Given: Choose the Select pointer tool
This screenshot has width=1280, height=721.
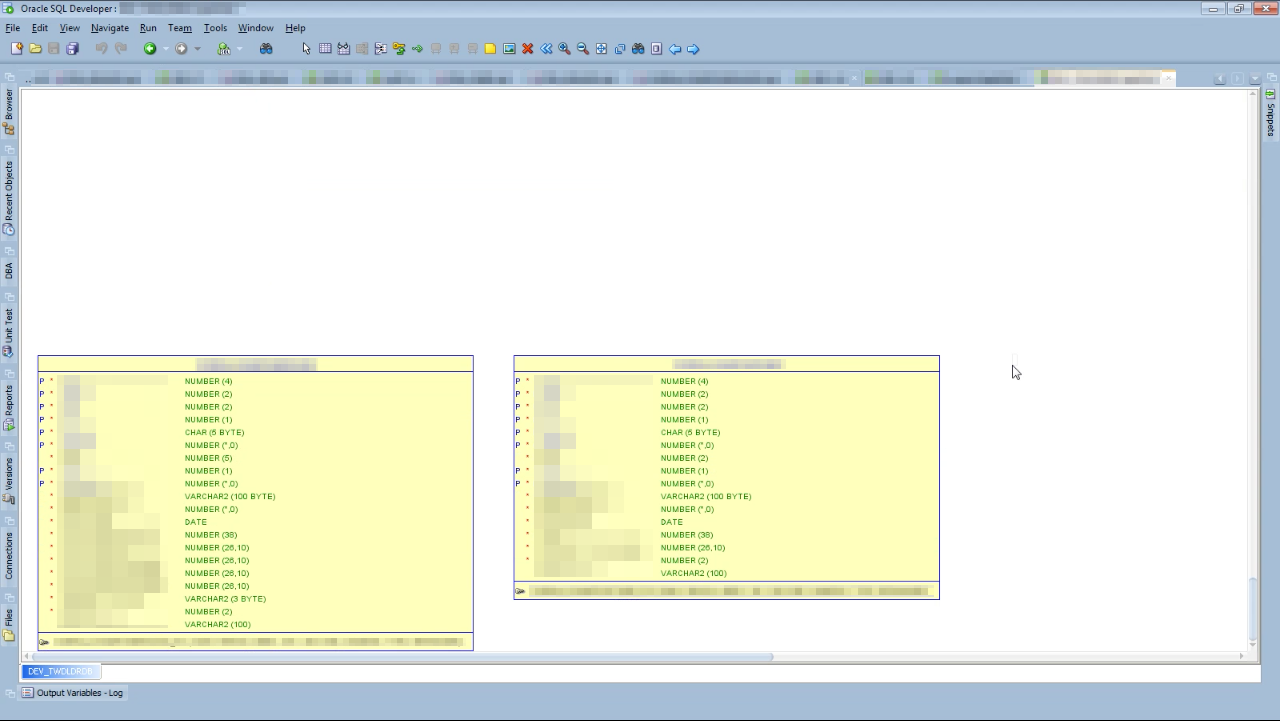Looking at the screenshot, I should tap(306, 48).
